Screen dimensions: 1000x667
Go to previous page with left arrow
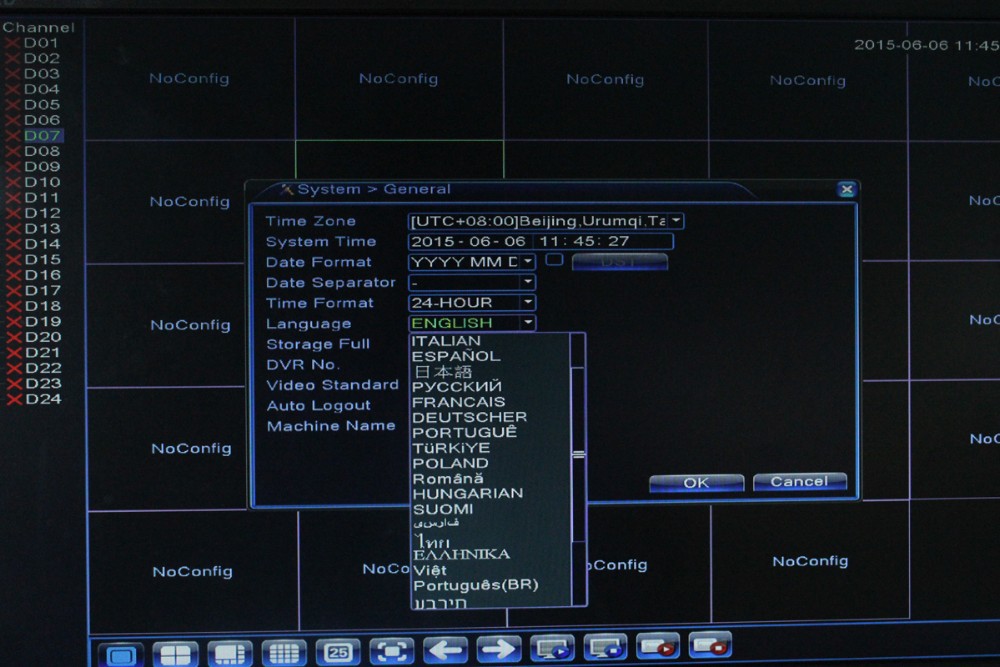click(x=445, y=650)
